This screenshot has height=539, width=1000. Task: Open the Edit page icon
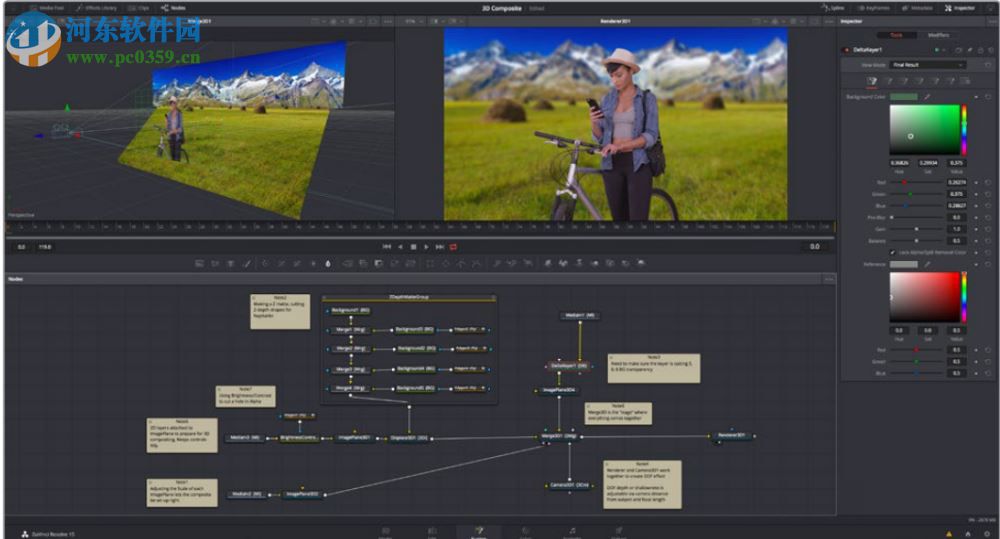432,531
